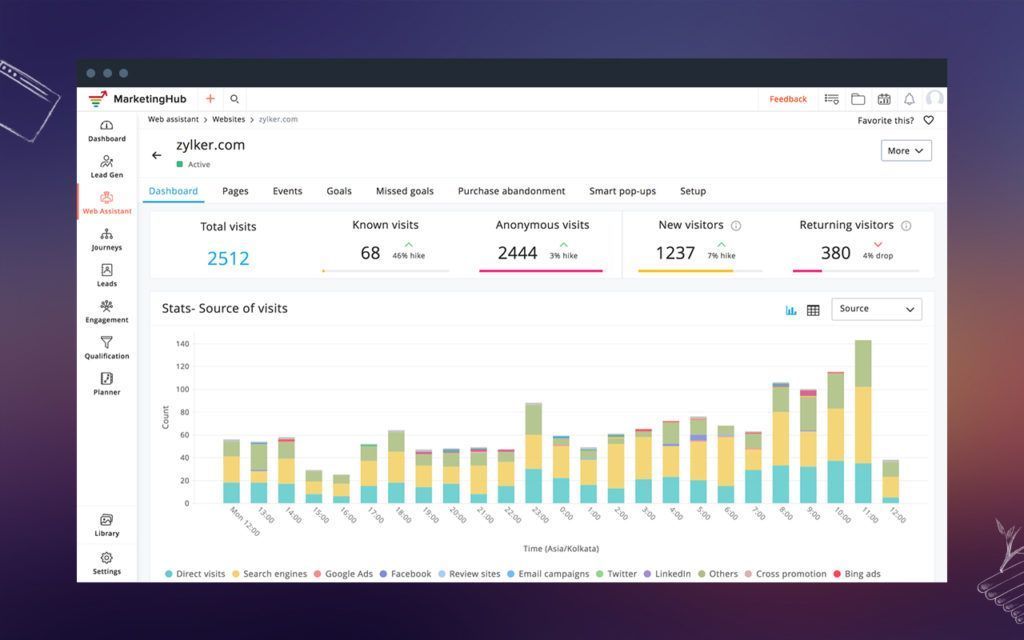The width and height of the screenshot is (1024, 640).
Task: Switch the stats to chart view
Action: [790, 310]
